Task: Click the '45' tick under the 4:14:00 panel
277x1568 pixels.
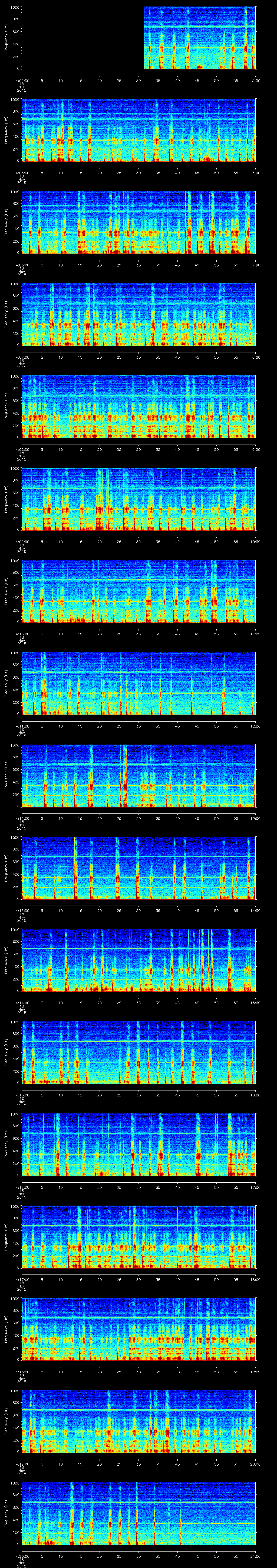Action: (x=197, y=1003)
